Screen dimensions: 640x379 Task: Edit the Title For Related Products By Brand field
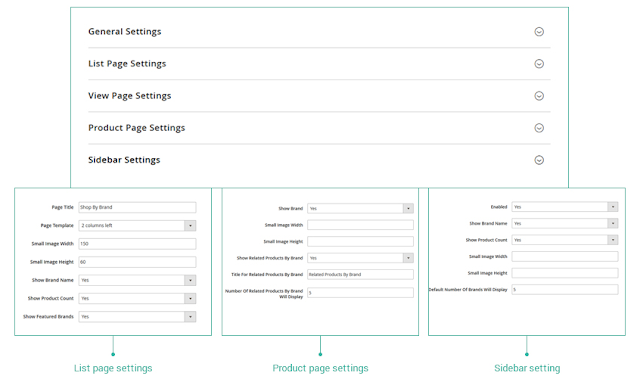click(360, 275)
